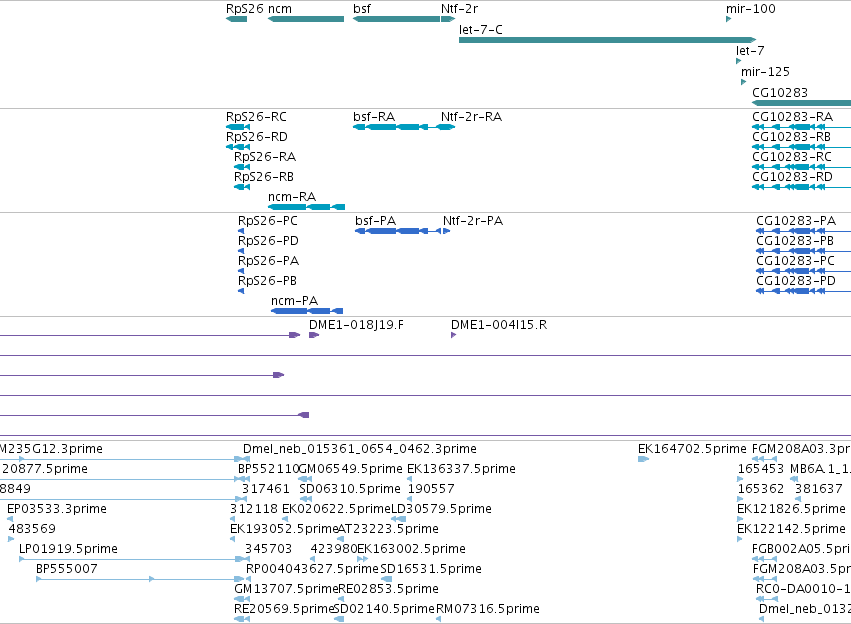The image size is (851, 624).
Task: Select the LD30579.5prime EST glyph
Action: click(398, 519)
